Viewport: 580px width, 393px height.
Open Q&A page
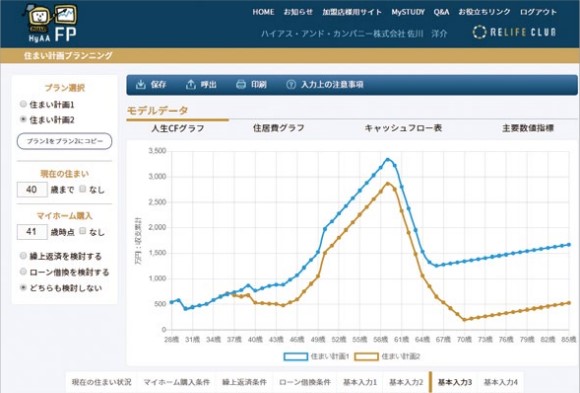tap(441, 12)
